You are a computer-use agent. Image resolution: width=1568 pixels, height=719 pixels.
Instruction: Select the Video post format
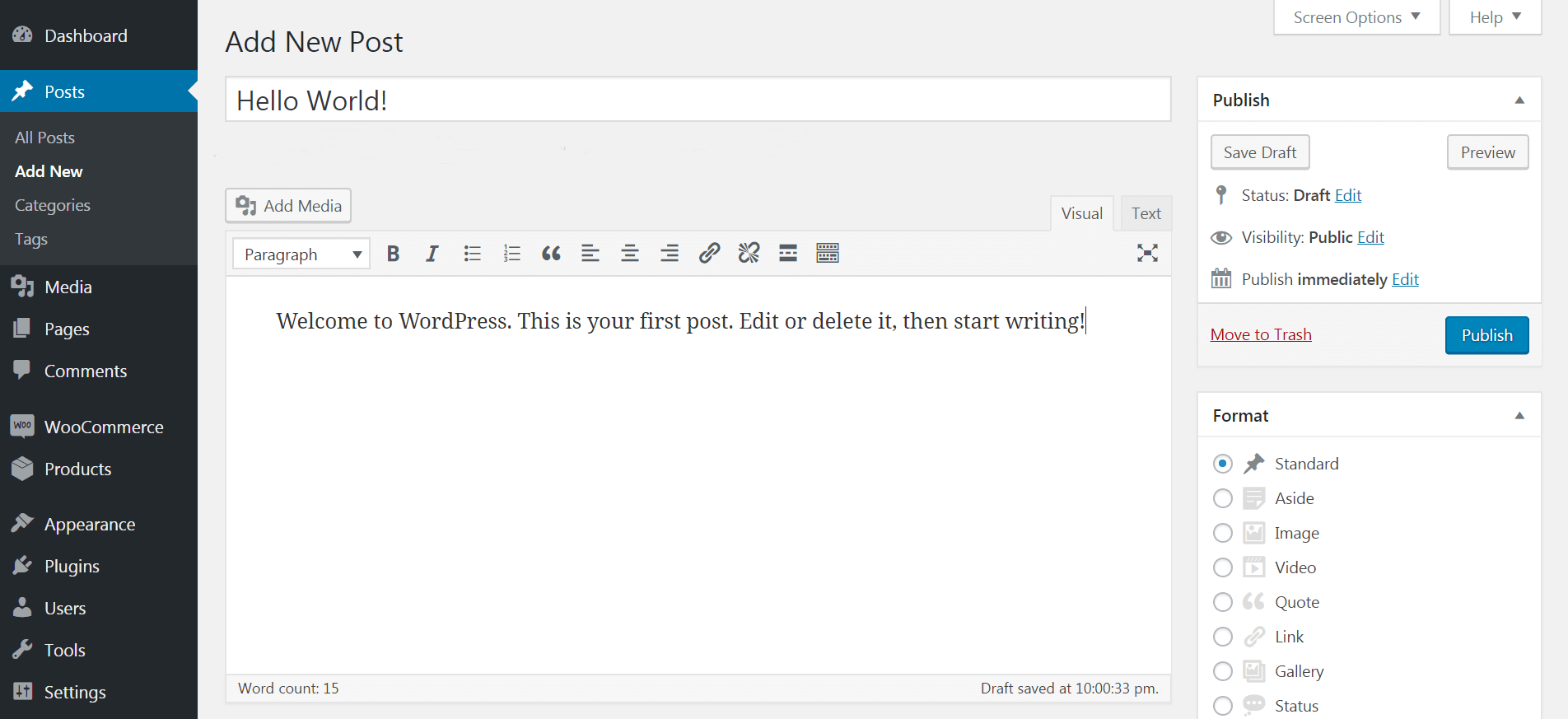1223,567
